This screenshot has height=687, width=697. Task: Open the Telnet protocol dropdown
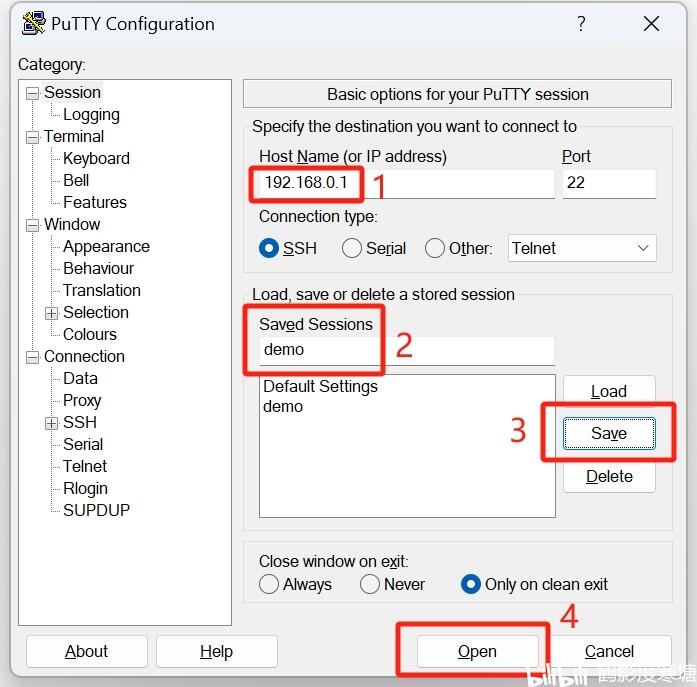582,248
